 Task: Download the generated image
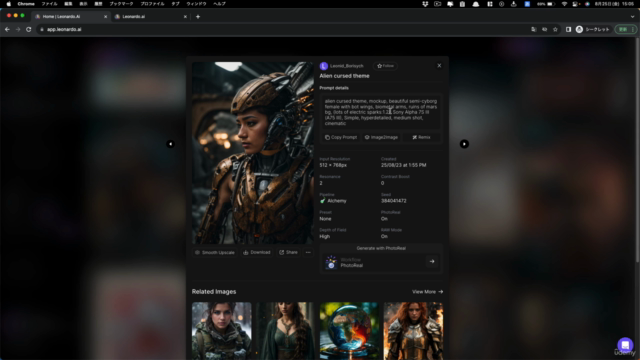(x=257, y=253)
